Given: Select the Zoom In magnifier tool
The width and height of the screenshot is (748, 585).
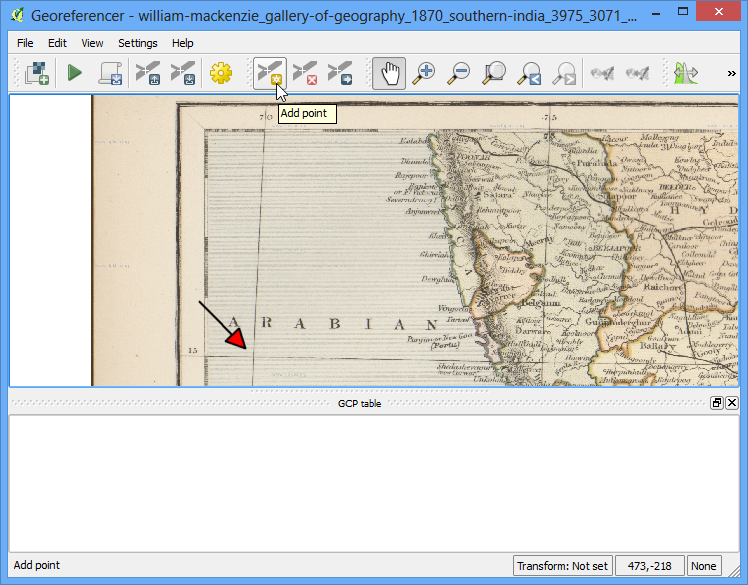Looking at the screenshot, I should 424,73.
